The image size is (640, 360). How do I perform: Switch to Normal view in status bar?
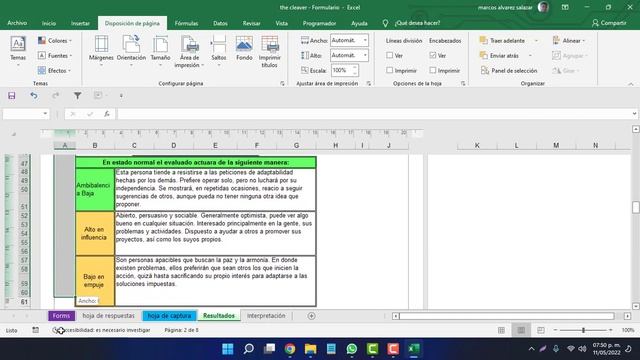501,330
